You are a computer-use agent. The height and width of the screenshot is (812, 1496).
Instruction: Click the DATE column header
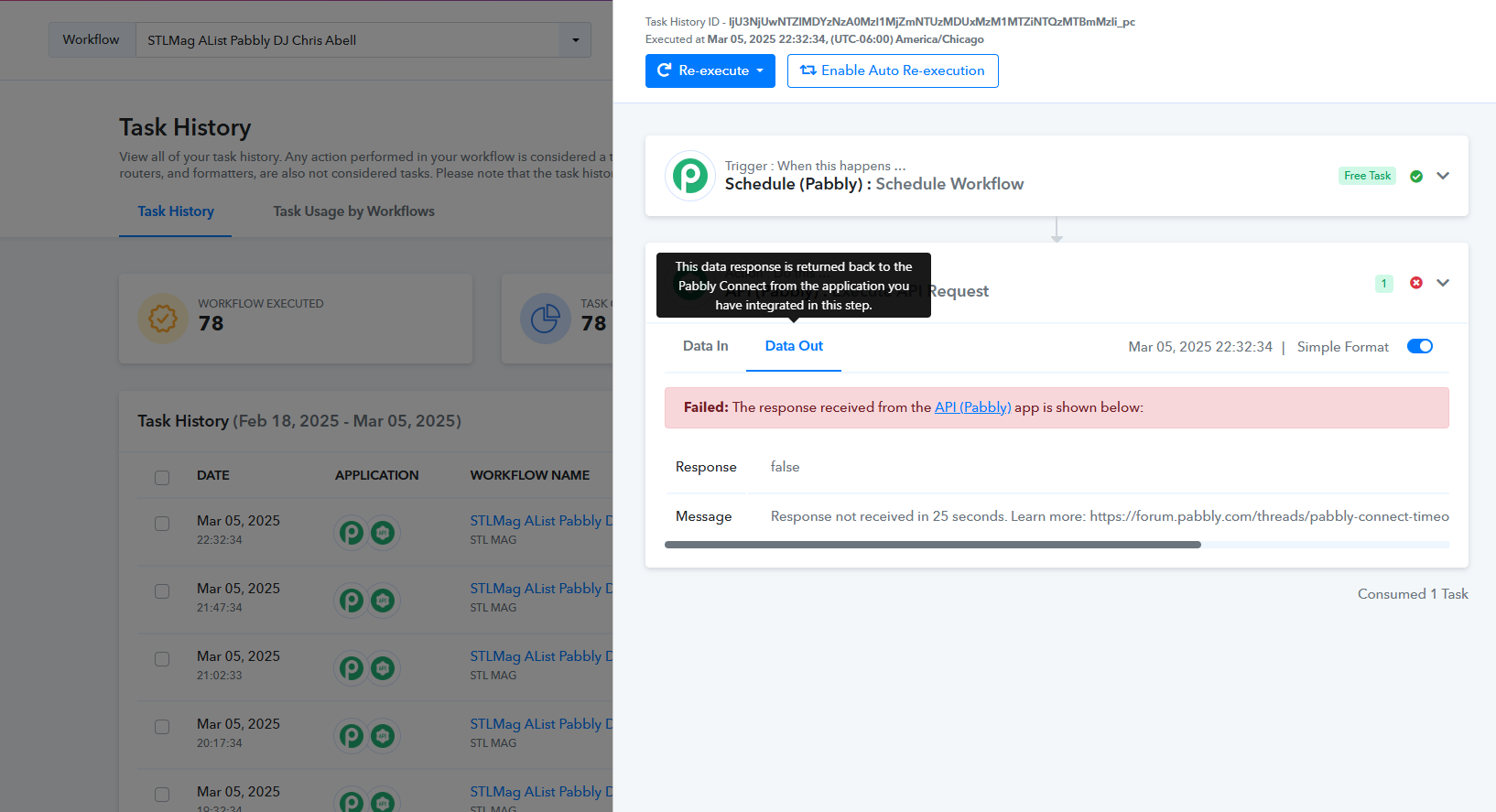tap(213, 475)
